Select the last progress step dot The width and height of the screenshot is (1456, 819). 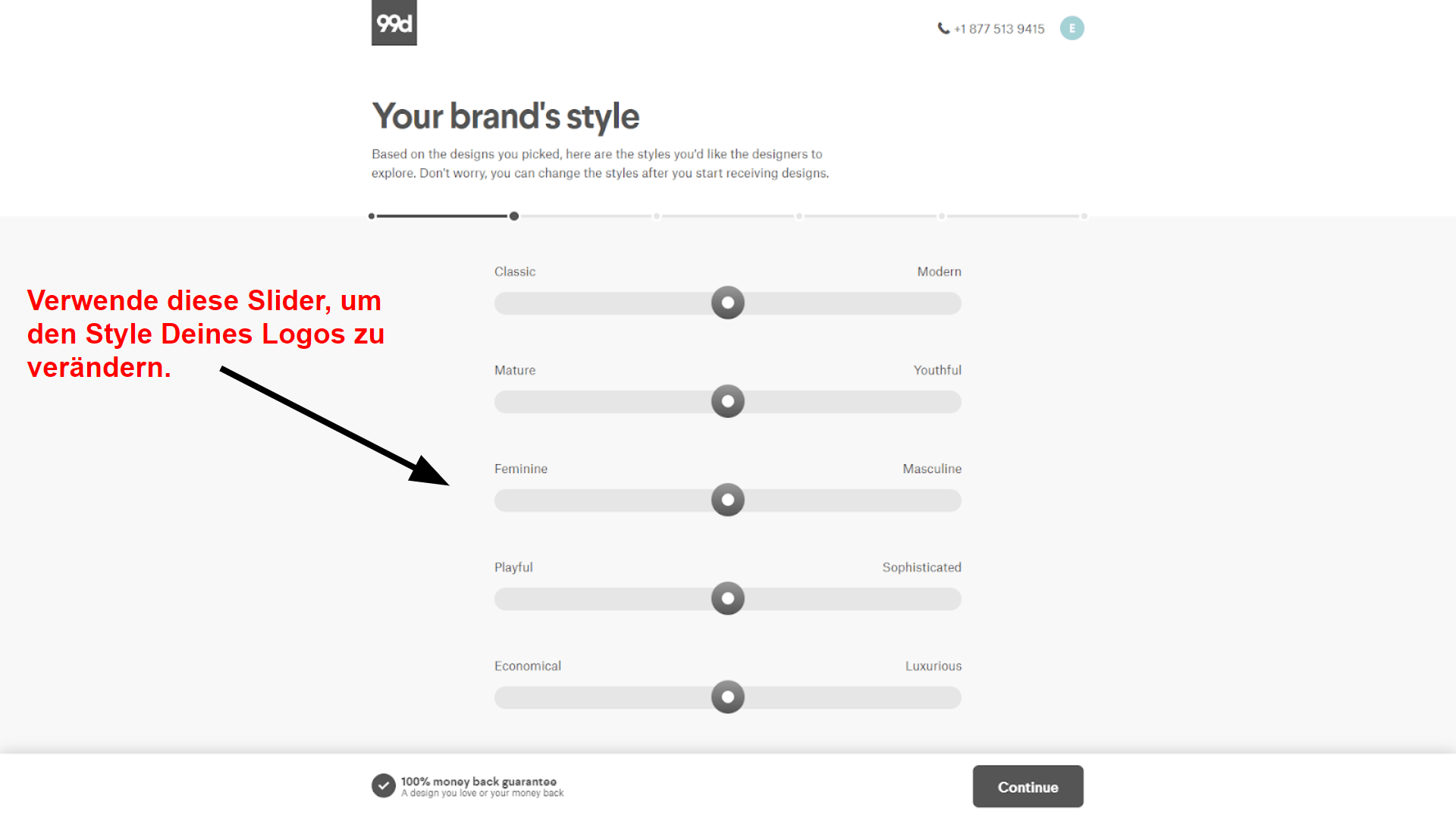click(x=1084, y=216)
